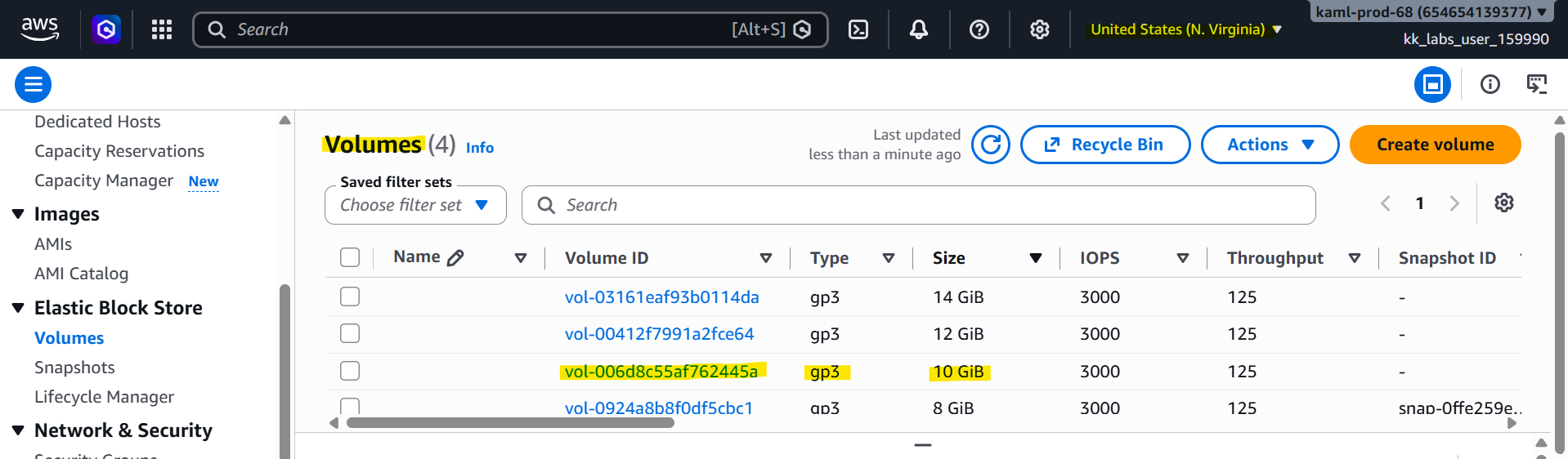The width and height of the screenshot is (1568, 459).
Task: Click the purple console shortcut icon
Action: (x=106, y=29)
